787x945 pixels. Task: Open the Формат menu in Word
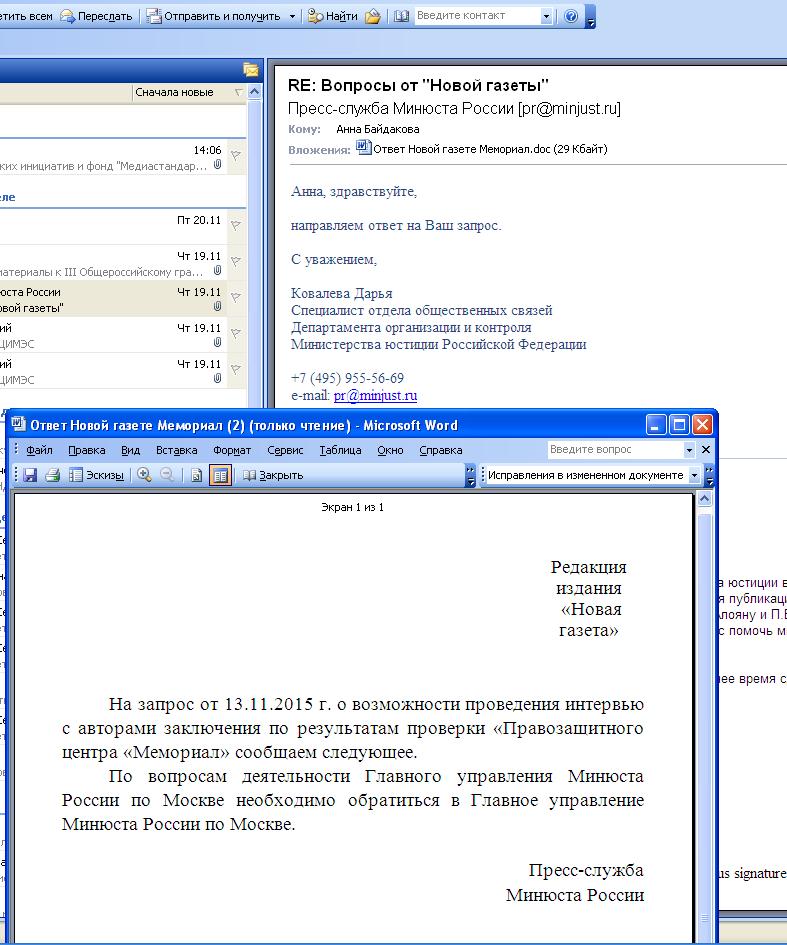pyautogui.click(x=232, y=450)
